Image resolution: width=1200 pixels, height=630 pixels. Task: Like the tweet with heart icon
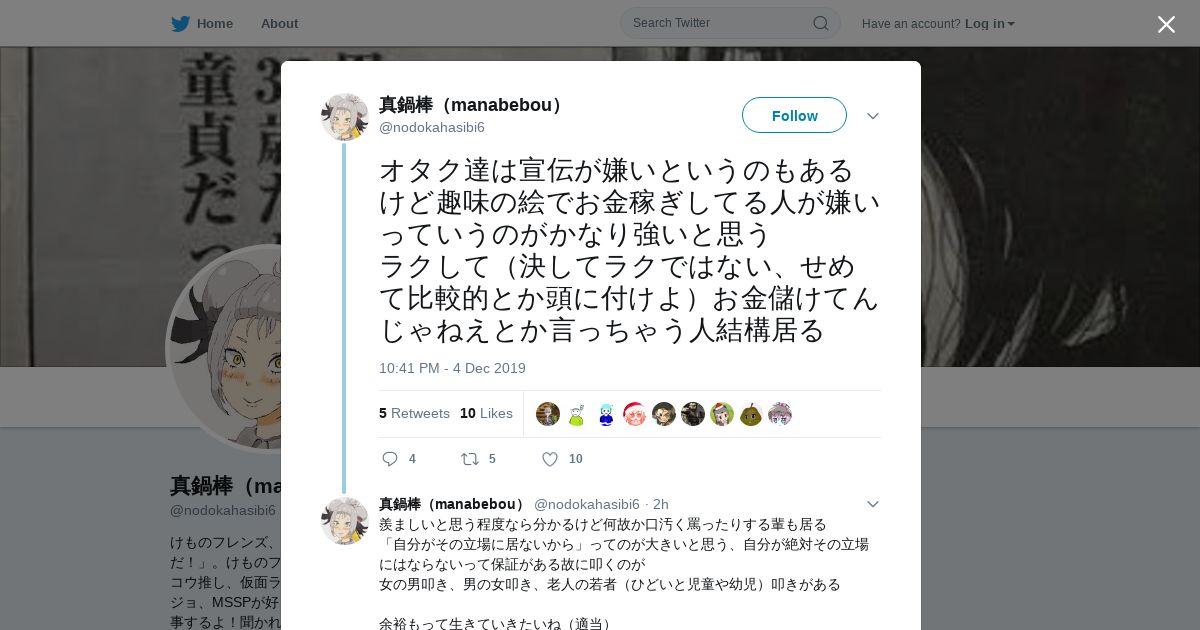(550, 459)
